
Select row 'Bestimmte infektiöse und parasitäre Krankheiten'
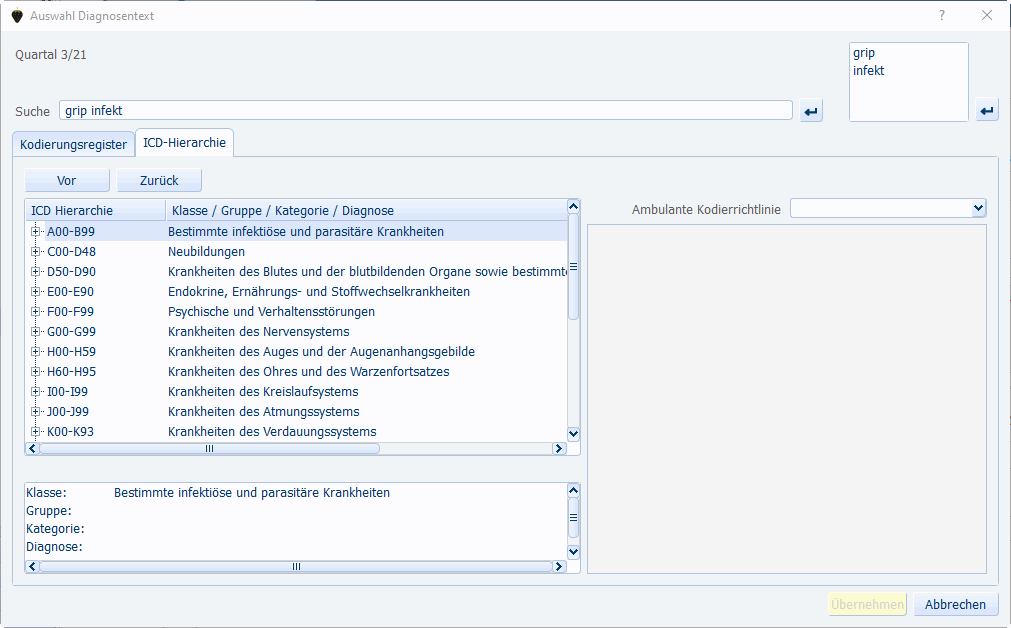[x=306, y=231]
